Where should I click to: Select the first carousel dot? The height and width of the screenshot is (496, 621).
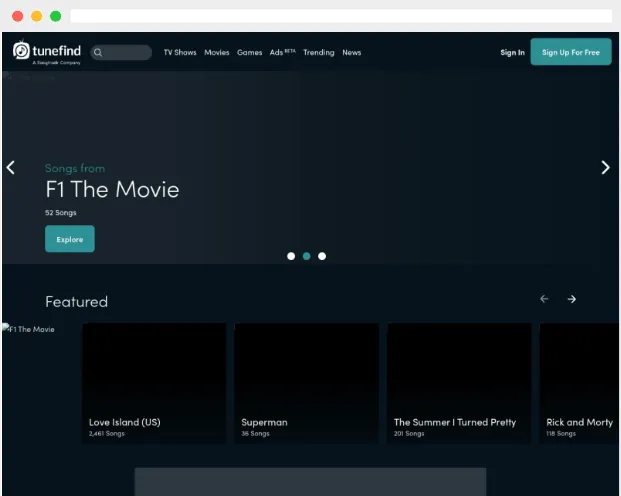coord(291,256)
